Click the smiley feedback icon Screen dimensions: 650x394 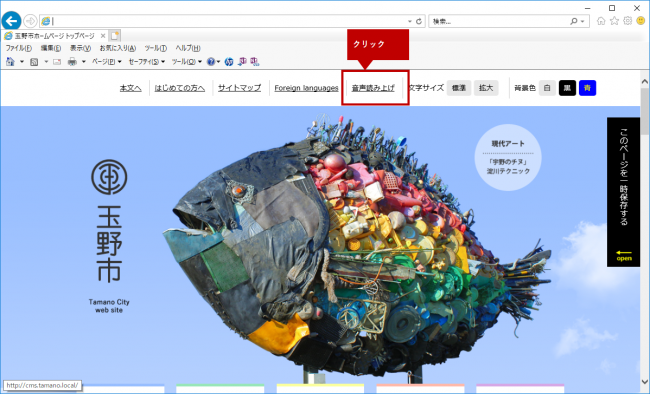[641, 21]
